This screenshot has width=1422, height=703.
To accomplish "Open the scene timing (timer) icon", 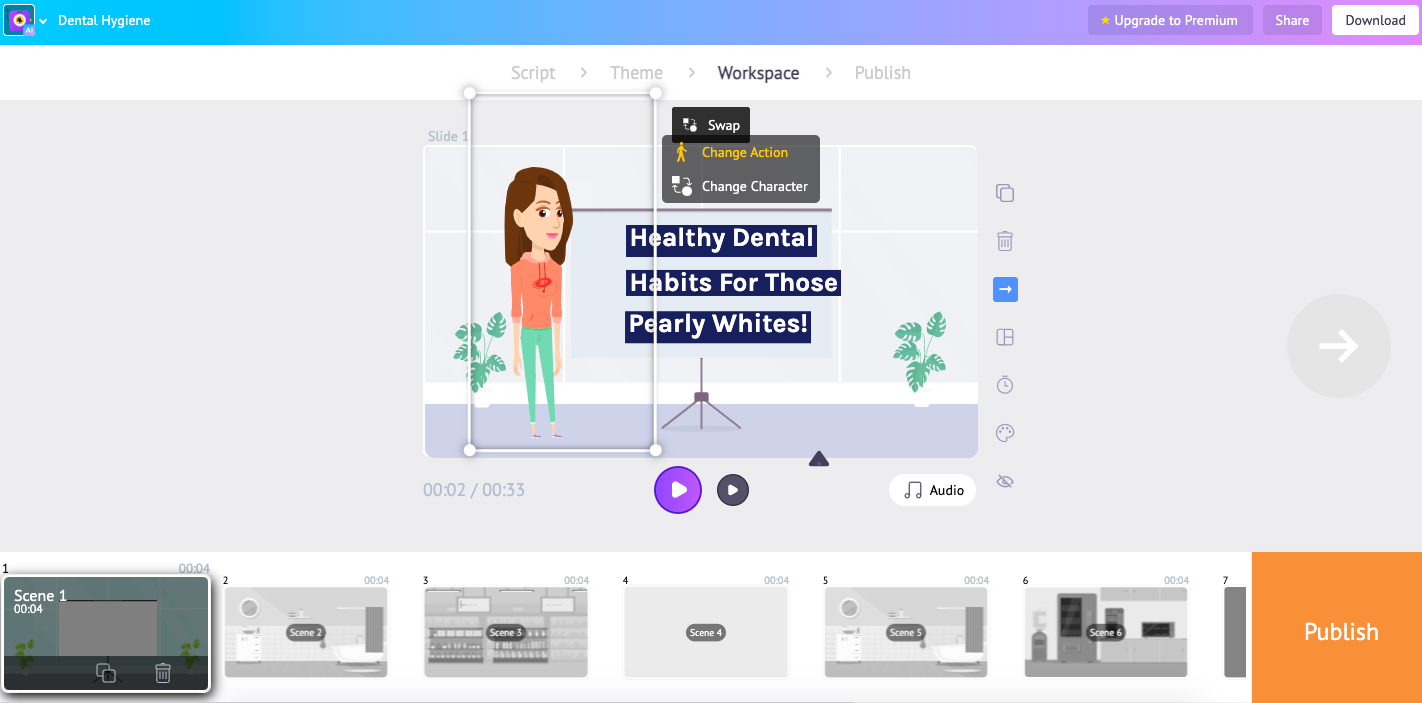I will 1004,384.
